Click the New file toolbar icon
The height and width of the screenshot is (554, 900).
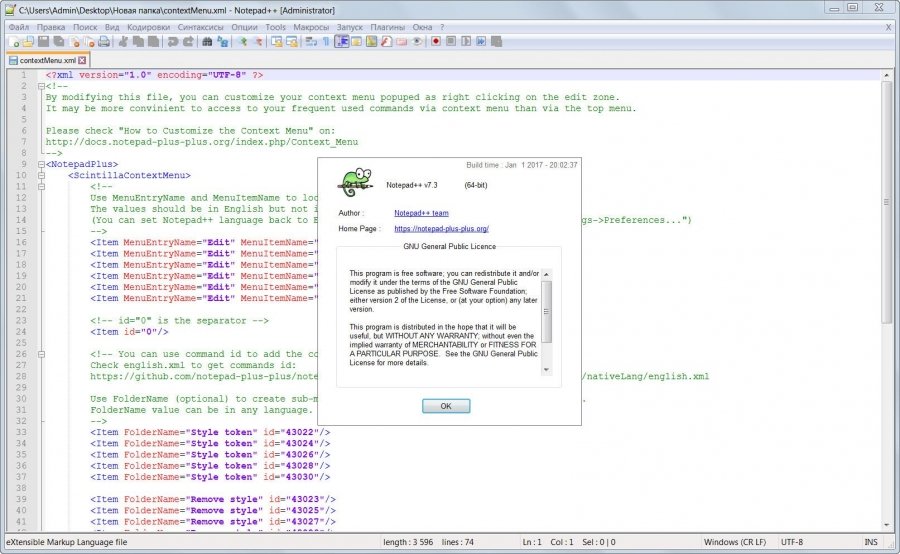pos(13,42)
